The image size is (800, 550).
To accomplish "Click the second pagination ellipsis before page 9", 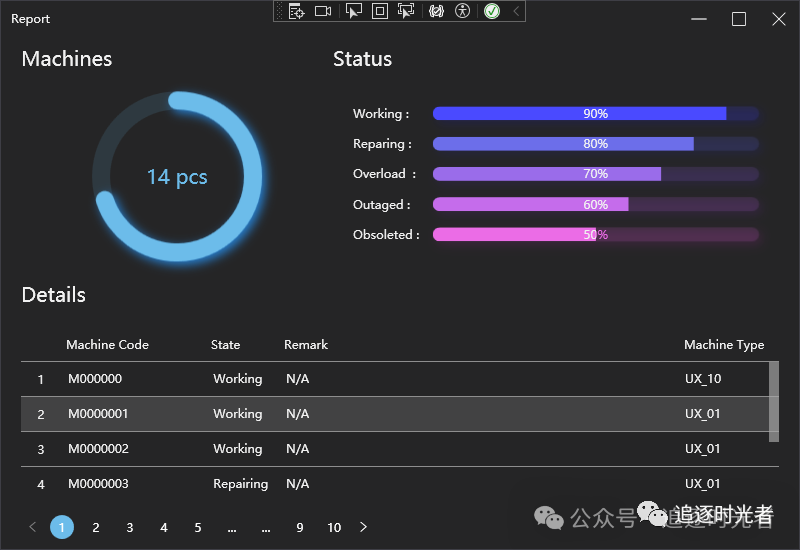I will pyautogui.click(x=266, y=529).
